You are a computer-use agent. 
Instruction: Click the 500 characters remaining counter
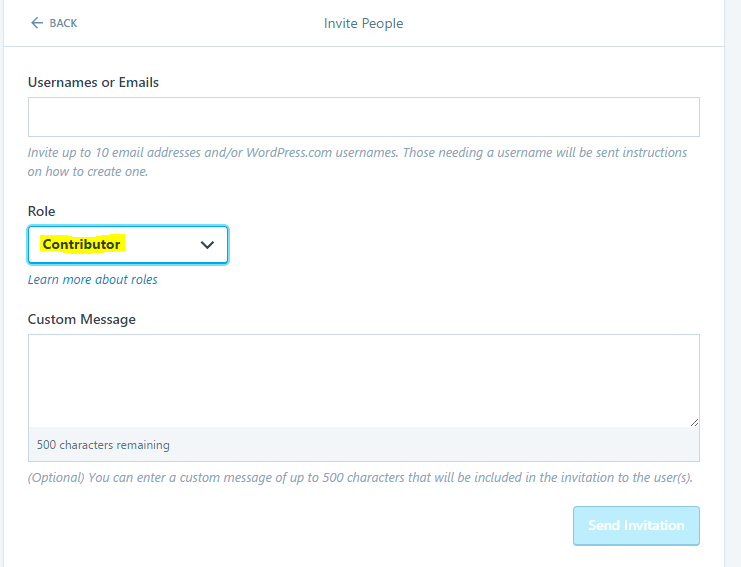[x=103, y=445]
